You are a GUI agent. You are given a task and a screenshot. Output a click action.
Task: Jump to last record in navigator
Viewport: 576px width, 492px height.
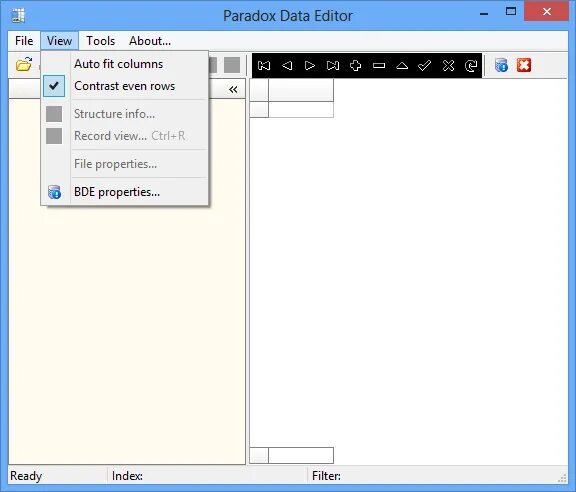coord(333,66)
